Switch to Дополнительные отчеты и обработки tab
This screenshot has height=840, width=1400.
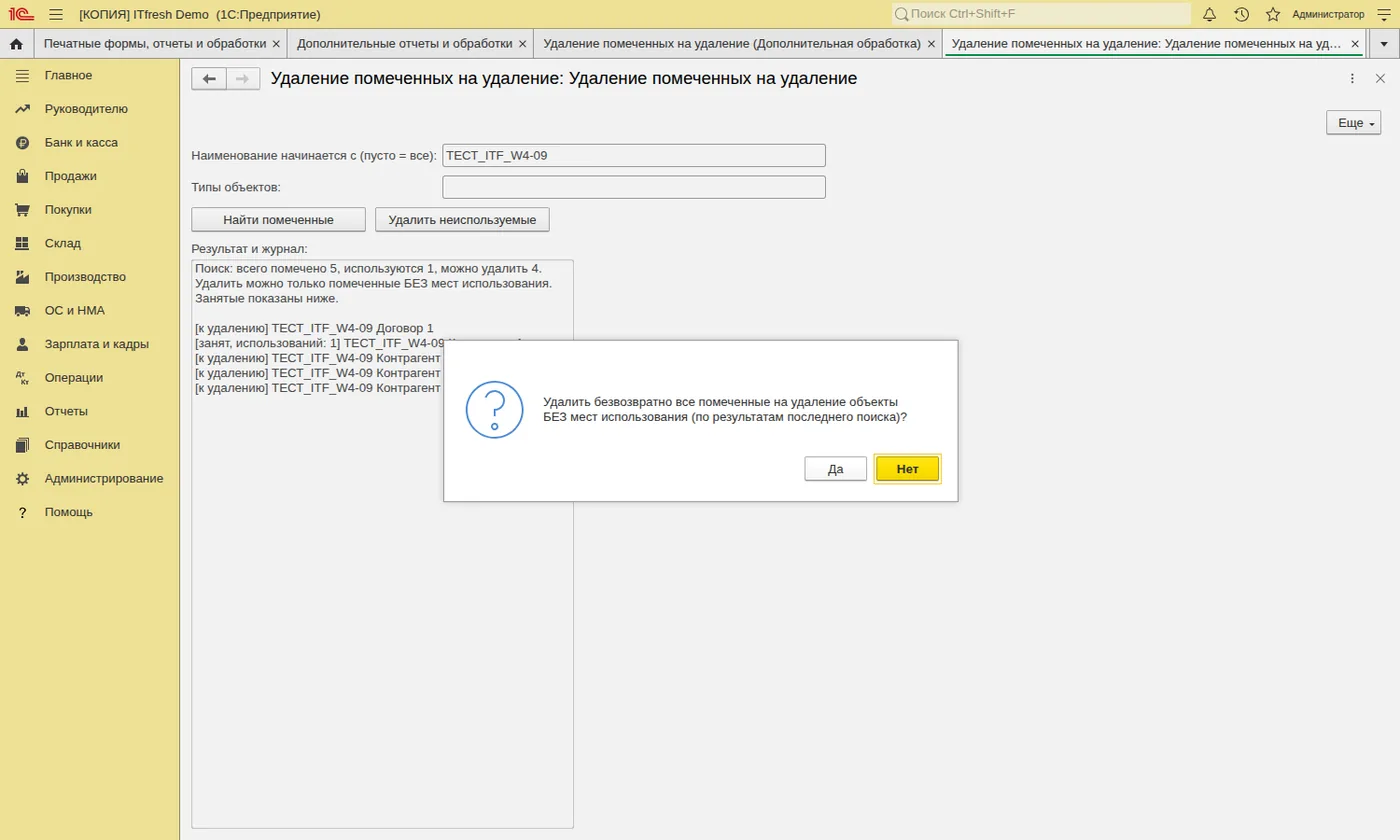405,44
